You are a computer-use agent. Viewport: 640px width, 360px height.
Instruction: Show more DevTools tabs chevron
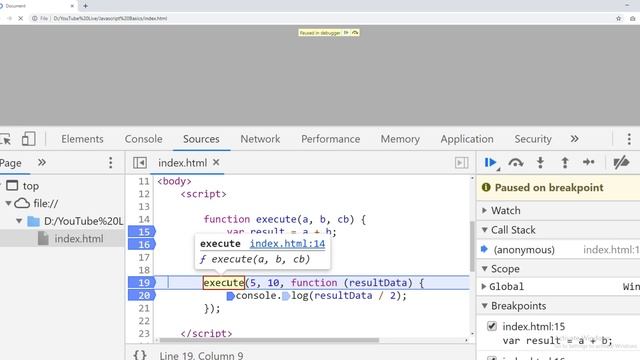[574, 139]
